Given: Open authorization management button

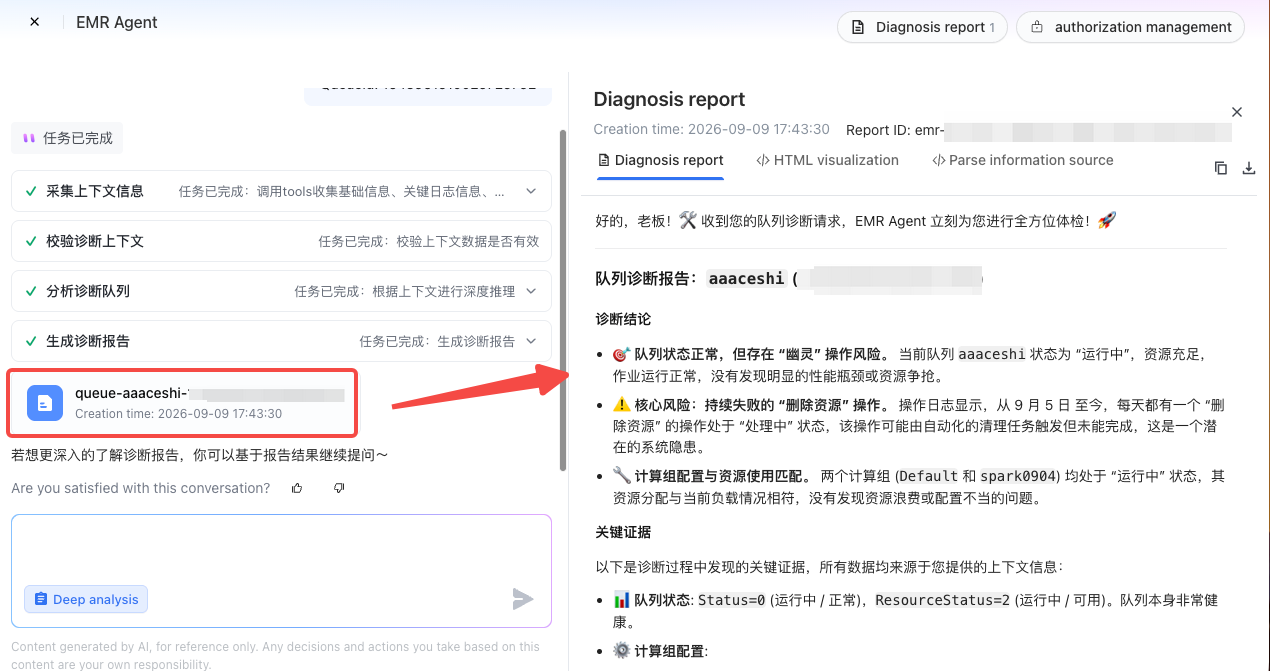Looking at the screenshot, I should coord(1130,27).
